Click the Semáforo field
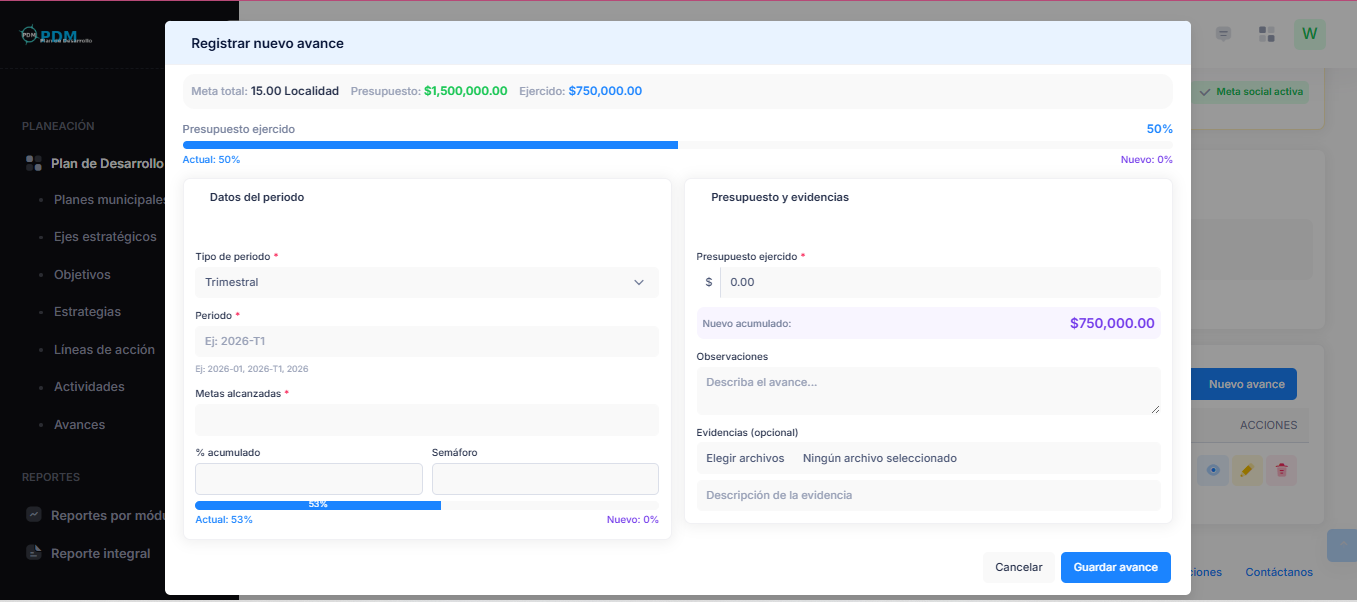Viewport: 1357px width, 602px height. point(545,479)
